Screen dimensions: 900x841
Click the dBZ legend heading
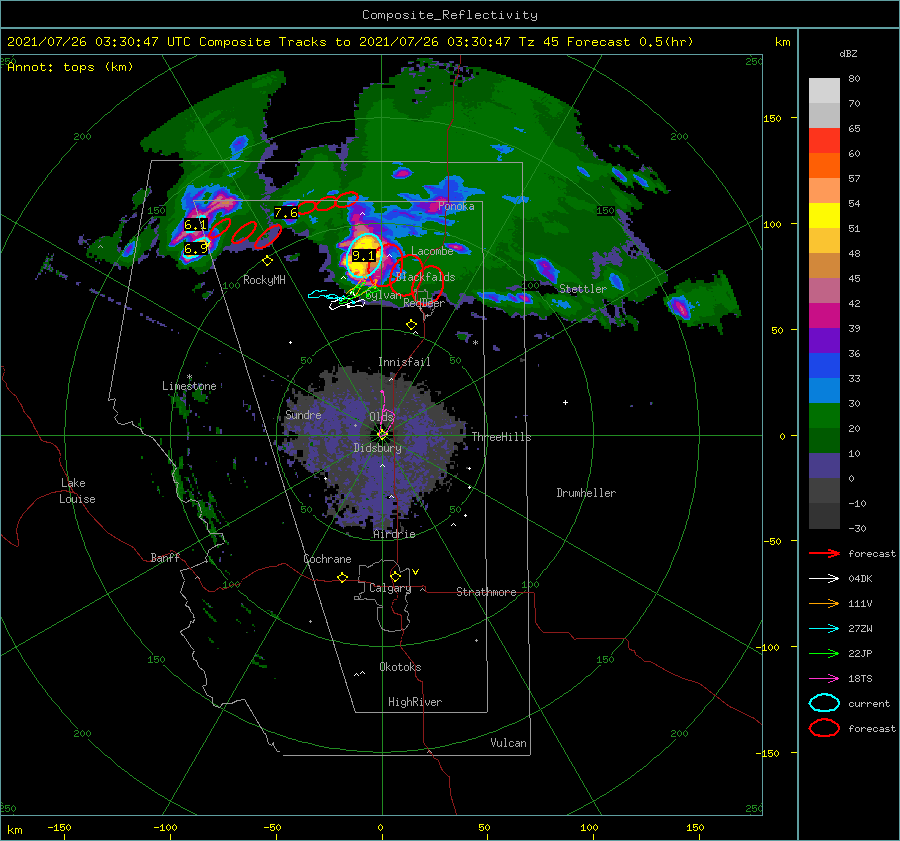(848, 53)
